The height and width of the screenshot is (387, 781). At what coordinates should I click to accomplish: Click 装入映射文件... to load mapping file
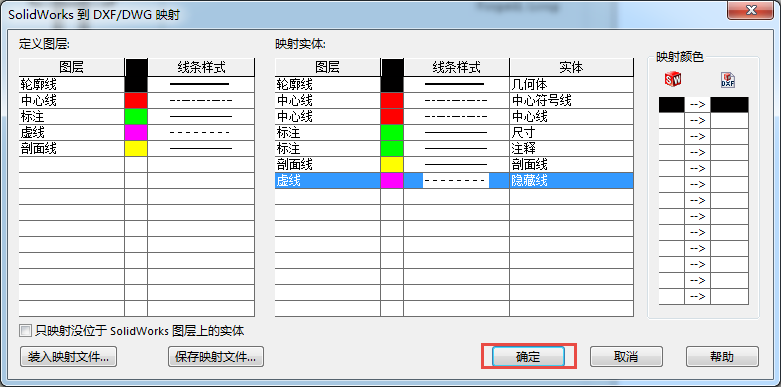[69, 357]
